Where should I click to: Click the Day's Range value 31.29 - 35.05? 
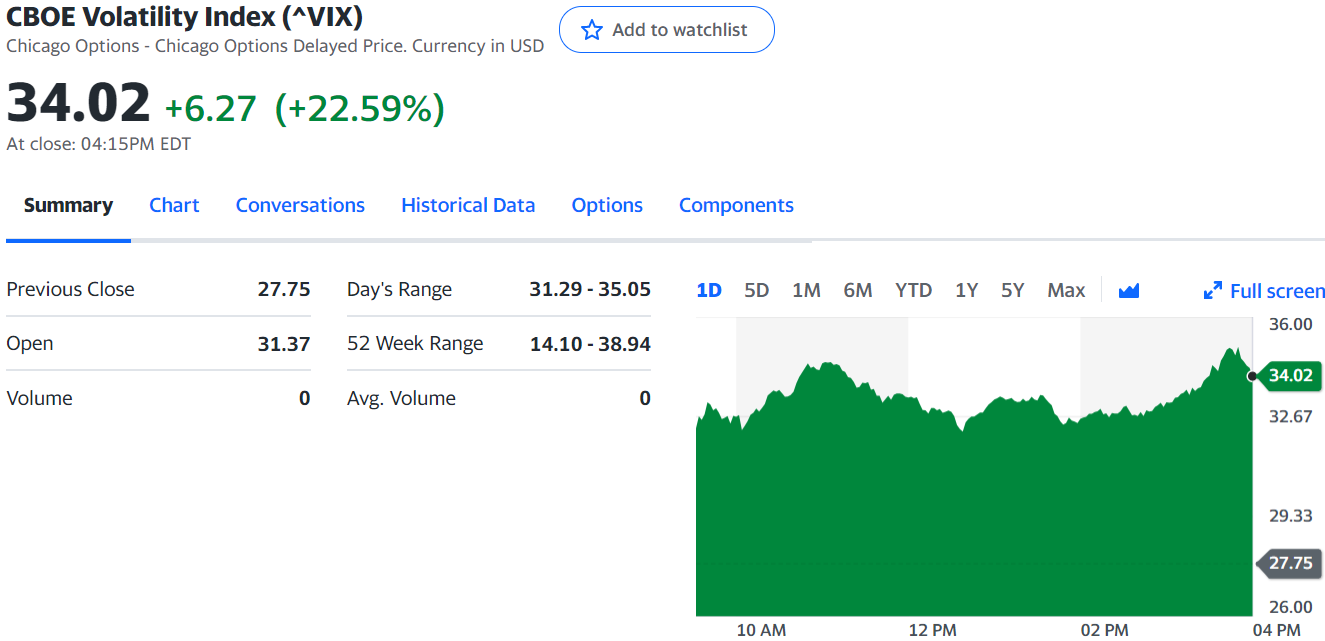(x=590, y=289)
